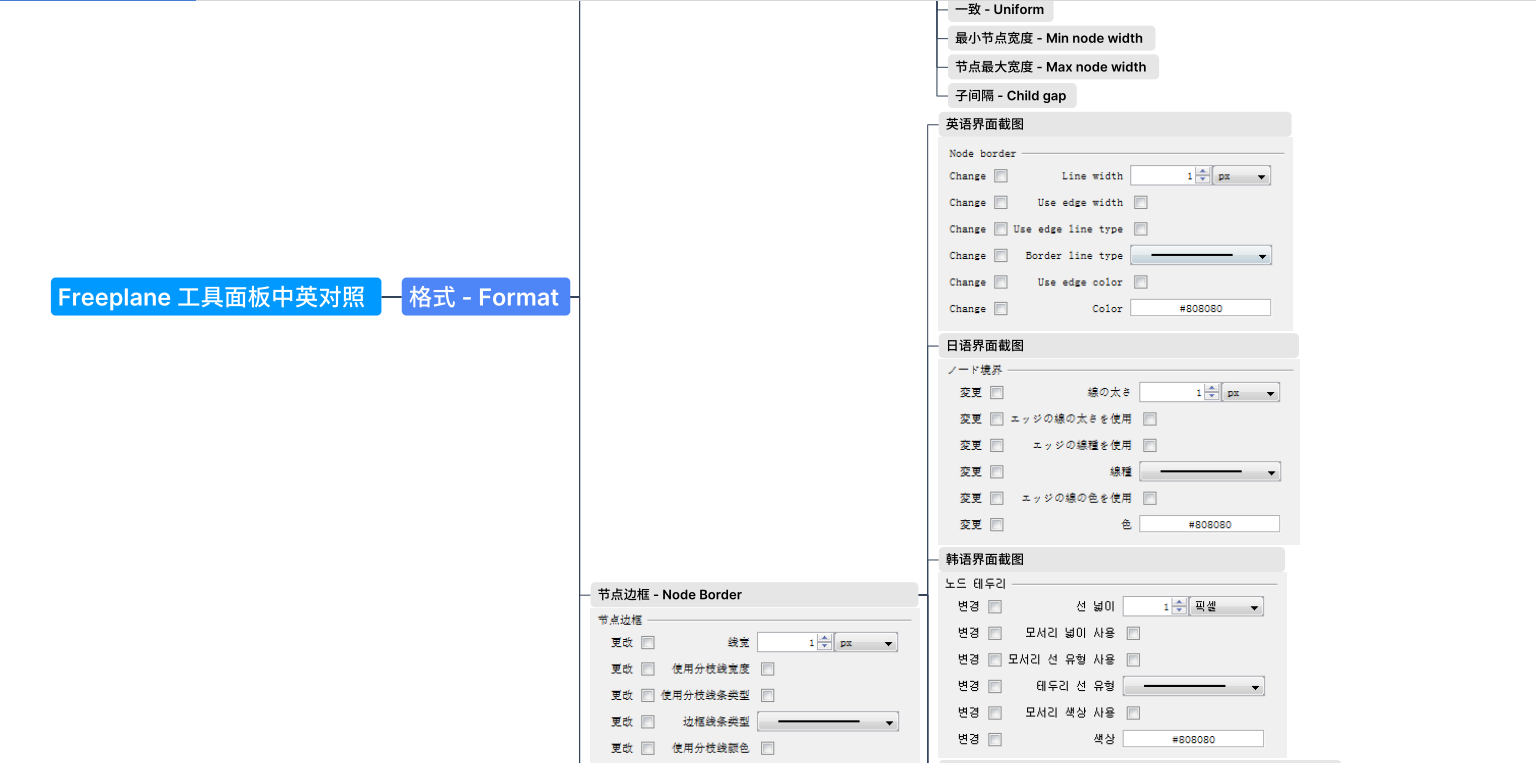Tick 변경 checkbox beside 모서리 선 유형 사용
This screenshot has height=763, width=1536.
(995, 660)
